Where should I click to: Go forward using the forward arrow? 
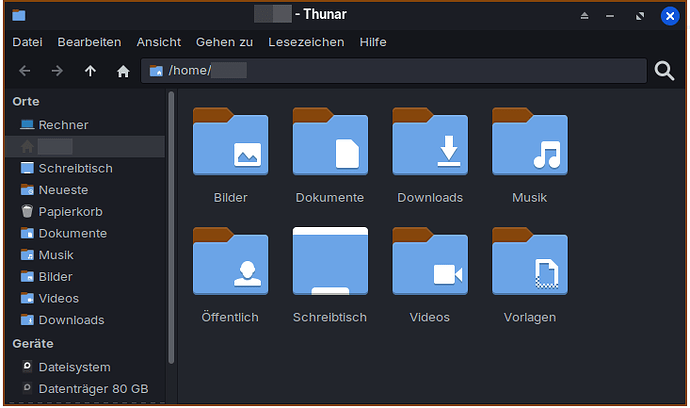57,71
